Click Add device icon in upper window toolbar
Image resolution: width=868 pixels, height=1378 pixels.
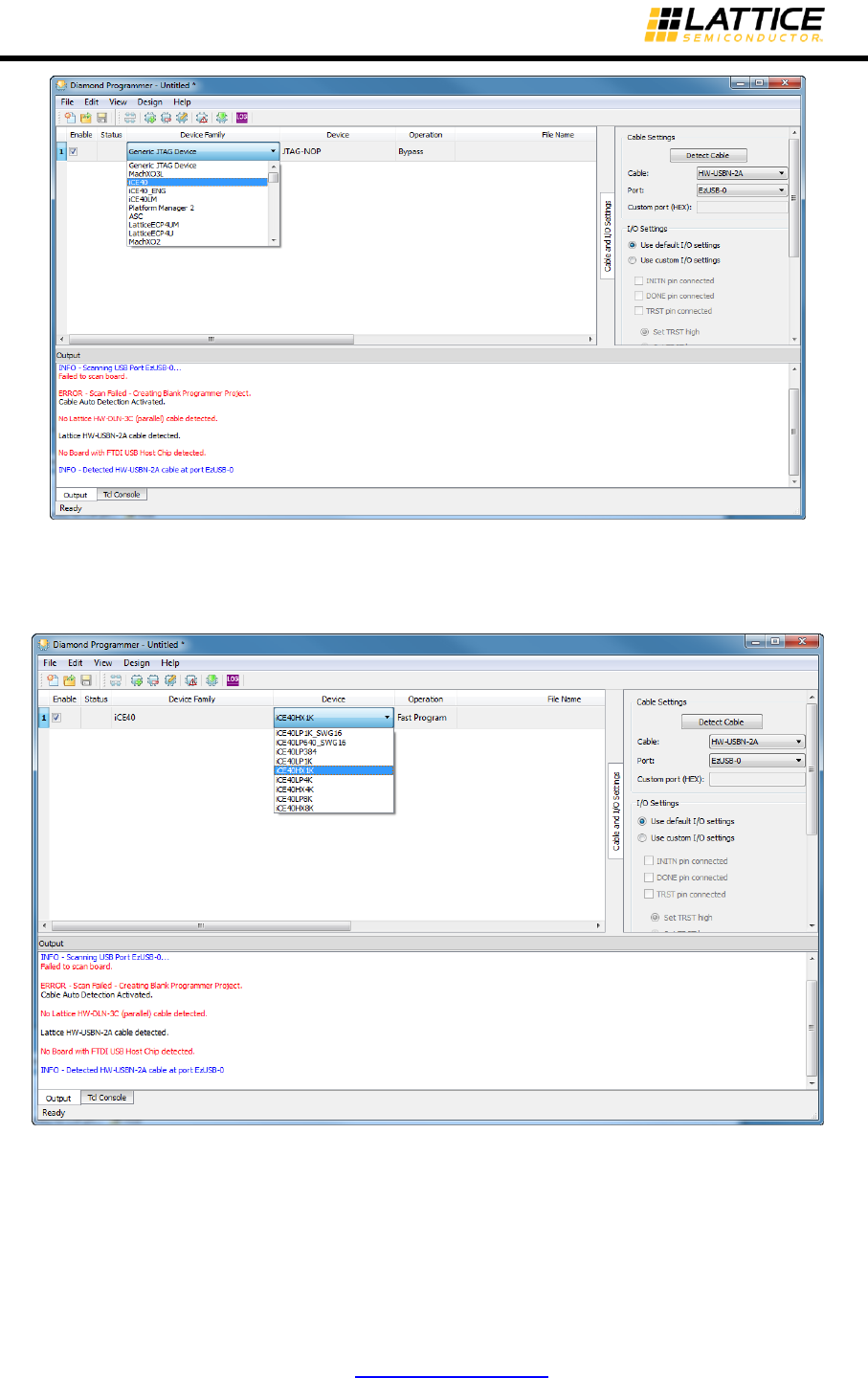pos(150,118)
